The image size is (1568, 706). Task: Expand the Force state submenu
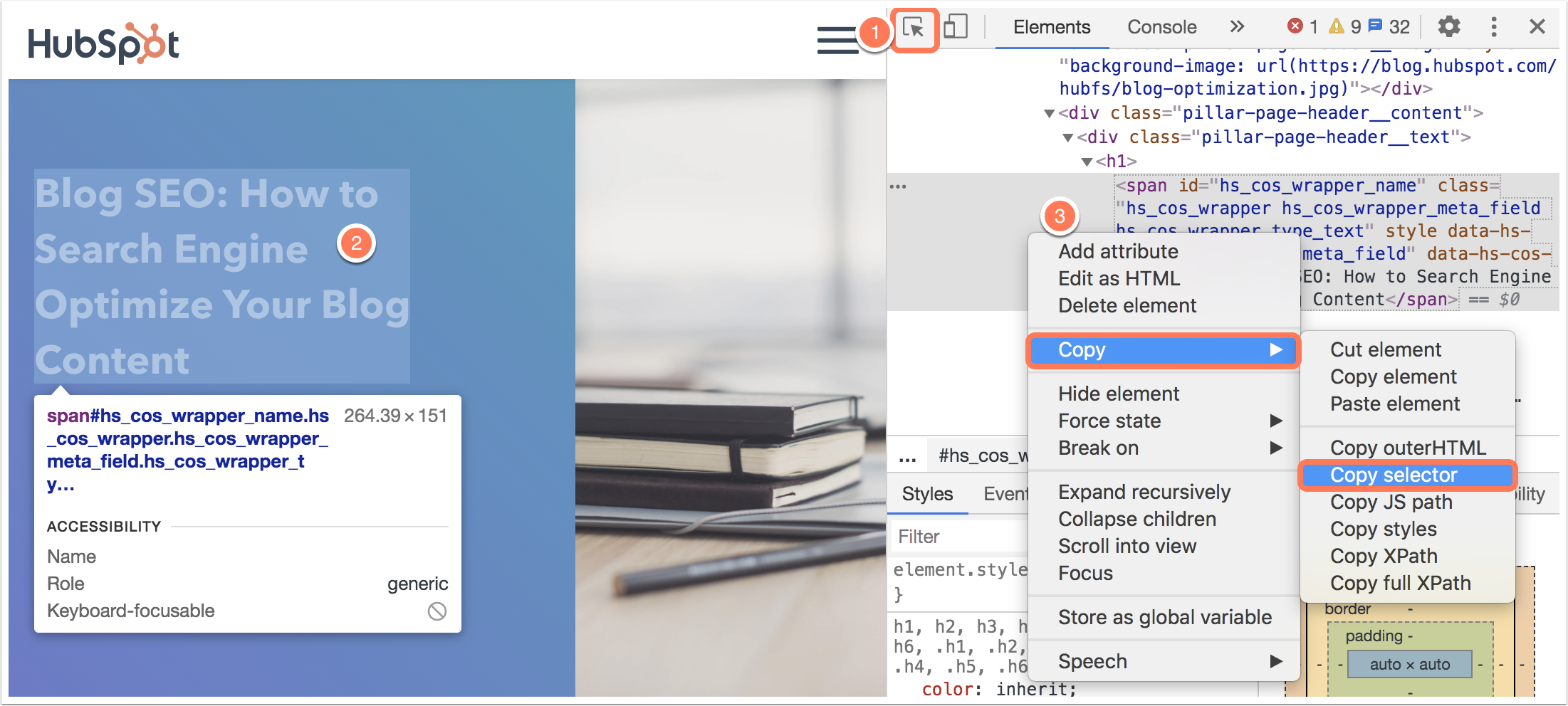click(1109, 420)
